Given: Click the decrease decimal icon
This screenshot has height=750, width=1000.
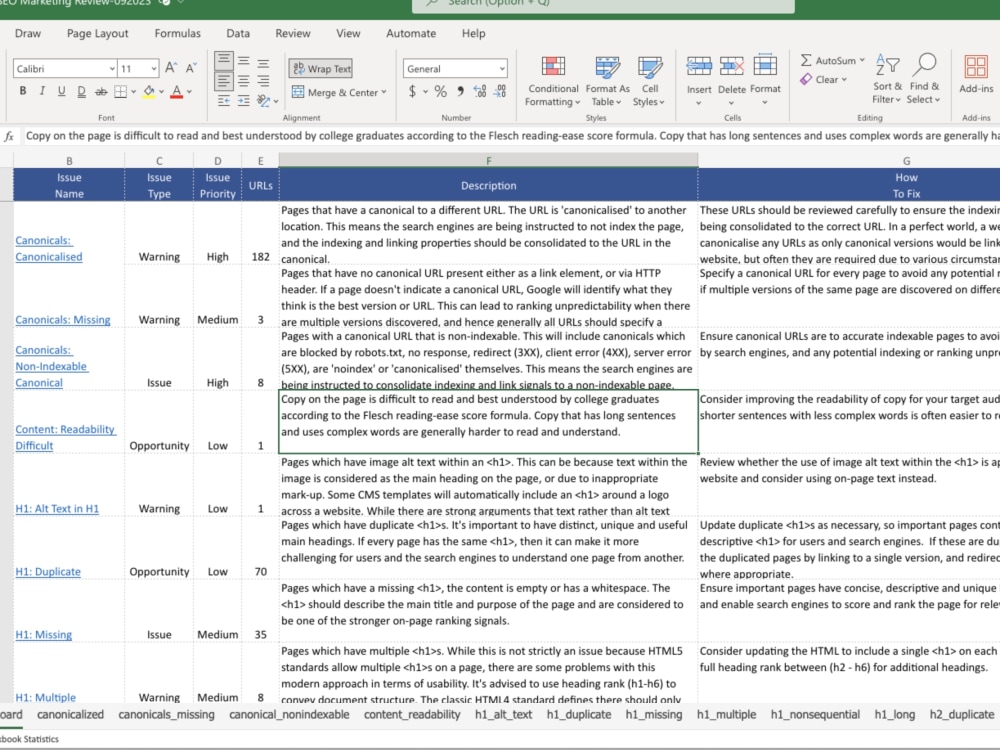Looking at the screenshot, I should point(501,91).
